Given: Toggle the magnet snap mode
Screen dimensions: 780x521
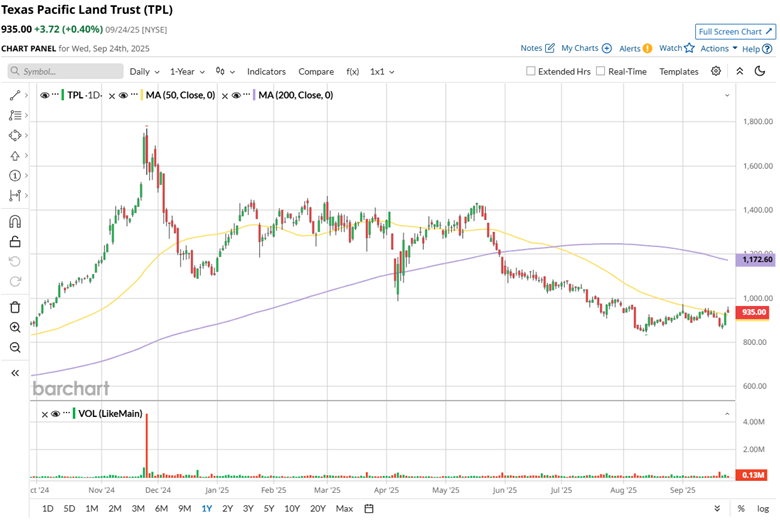Looking at the screenshot, I should coord(15,221).
